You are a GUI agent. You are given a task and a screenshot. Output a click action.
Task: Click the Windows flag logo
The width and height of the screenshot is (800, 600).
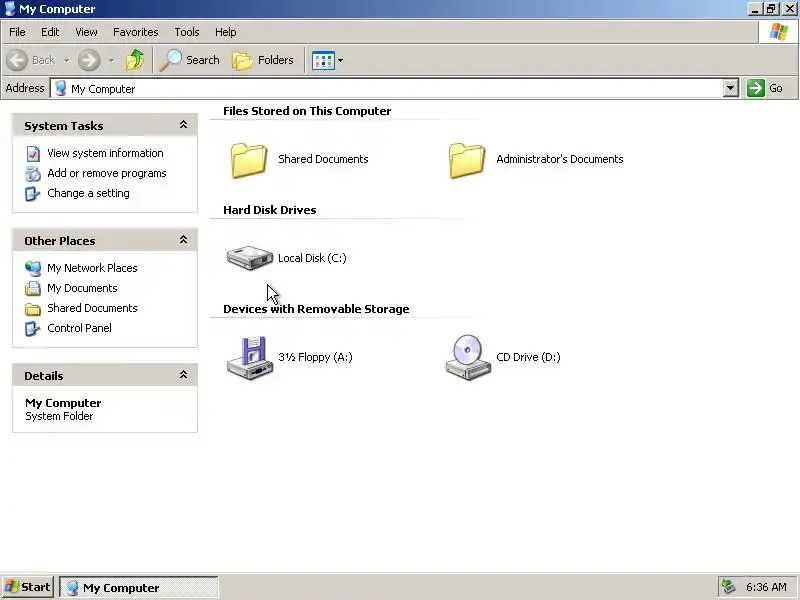click(779, 32)
